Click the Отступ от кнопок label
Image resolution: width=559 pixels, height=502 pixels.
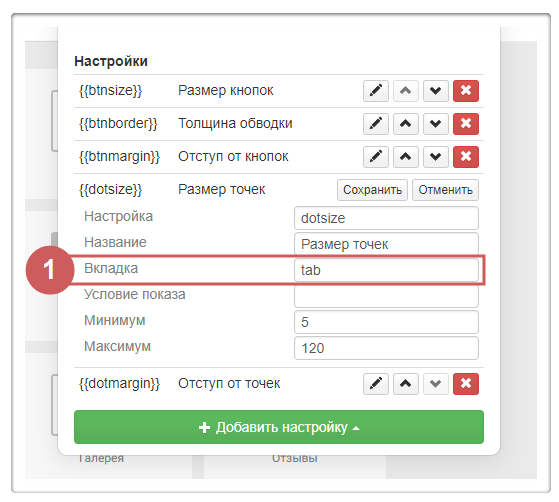point(233,157)
